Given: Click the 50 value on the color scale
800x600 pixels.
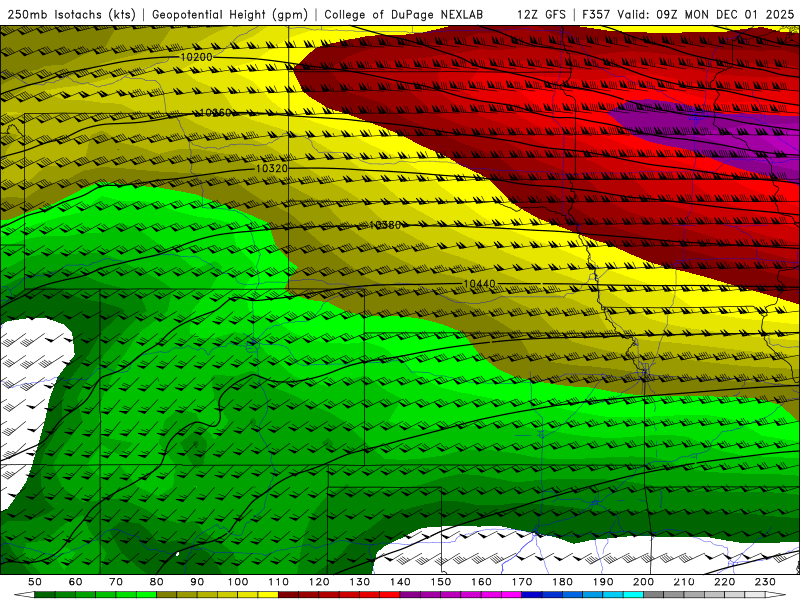Looking at the screenshot, I should (x=35, y=582).
